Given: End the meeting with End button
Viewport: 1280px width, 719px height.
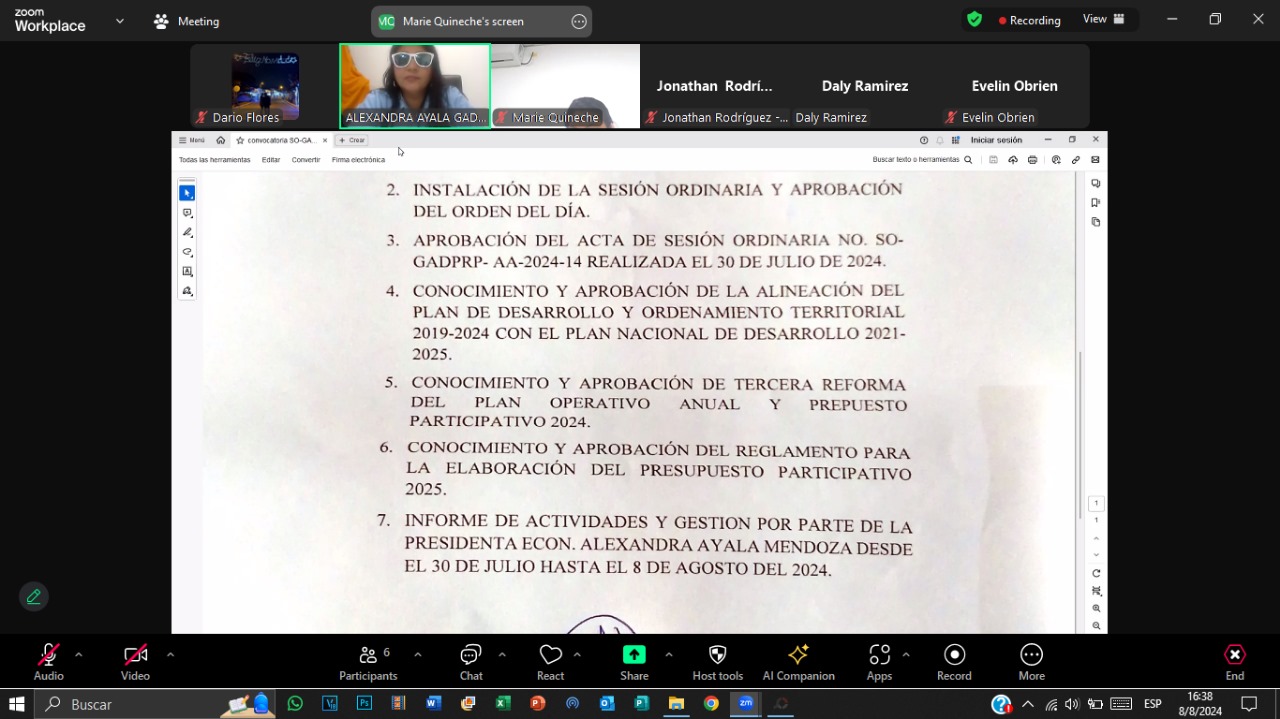Looking at the screenshot, I should click(x=1235, y=661).
